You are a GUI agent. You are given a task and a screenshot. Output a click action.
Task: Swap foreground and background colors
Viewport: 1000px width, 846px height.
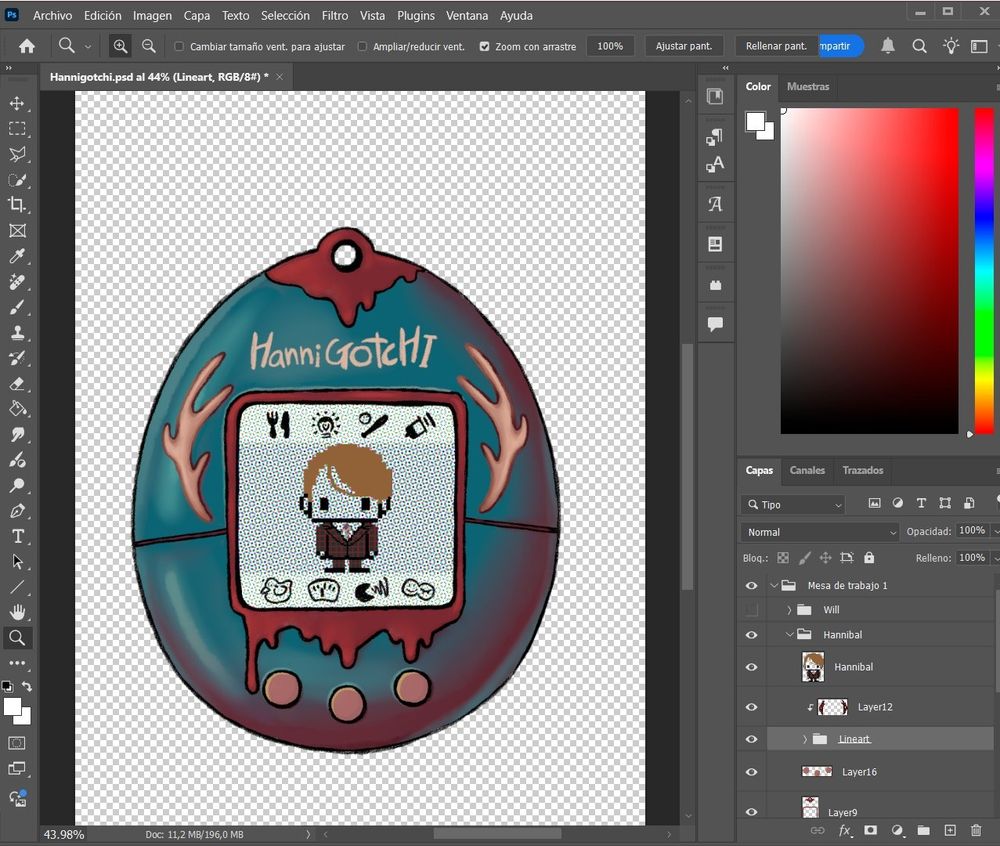(x=27, y=687)
